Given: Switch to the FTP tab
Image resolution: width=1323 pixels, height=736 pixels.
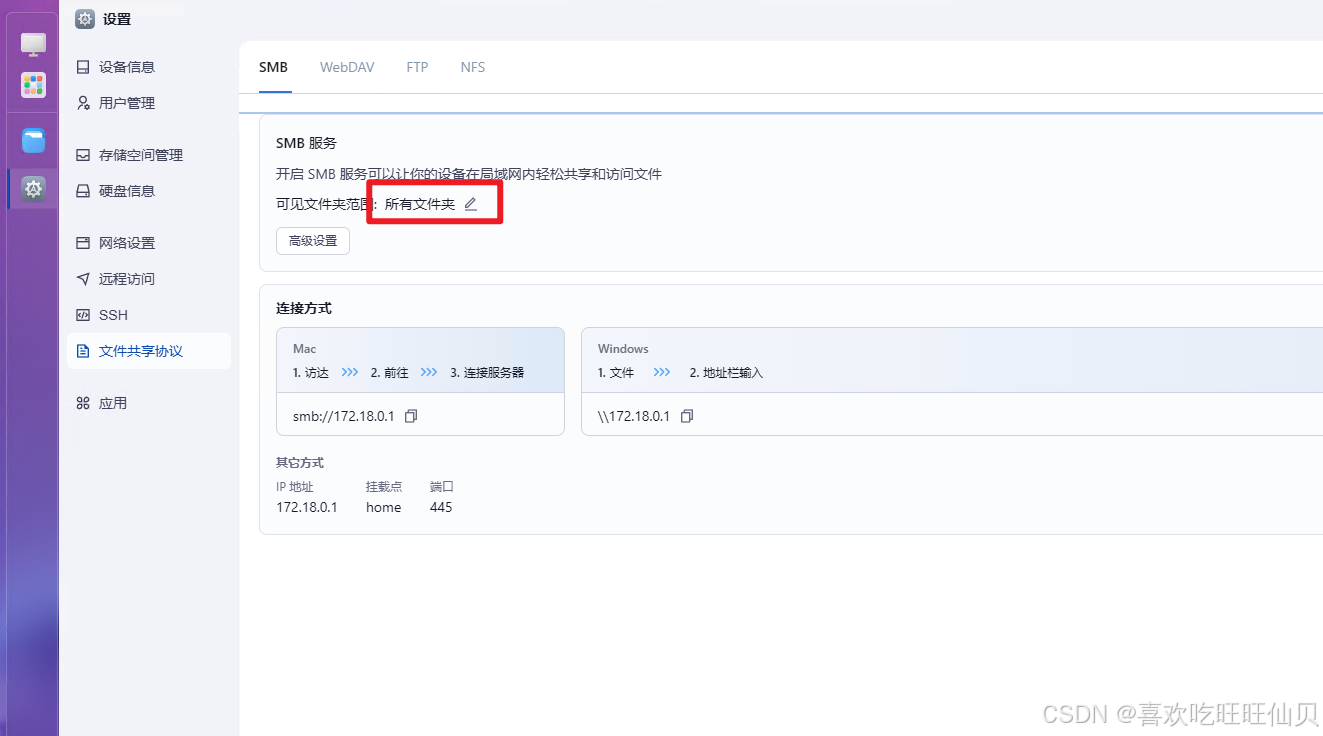Looking at the screenshot, I should (417, 67).
